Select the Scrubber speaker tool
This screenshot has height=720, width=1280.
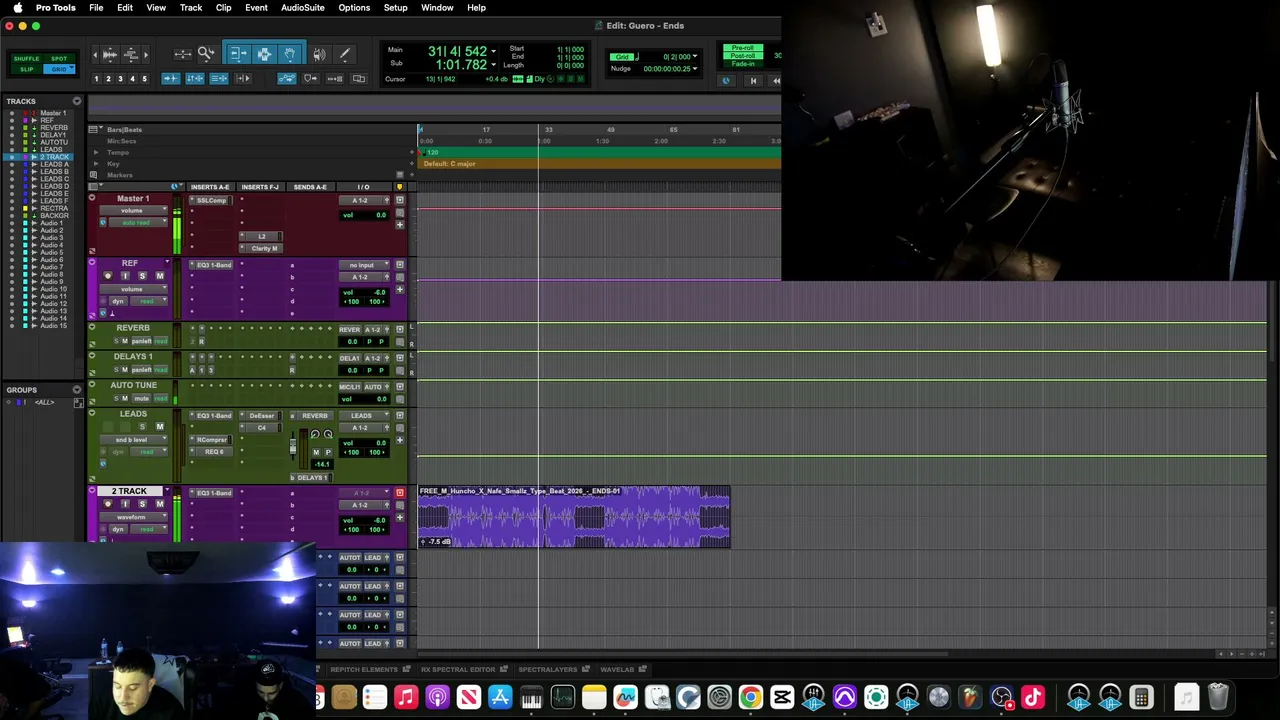319,54
